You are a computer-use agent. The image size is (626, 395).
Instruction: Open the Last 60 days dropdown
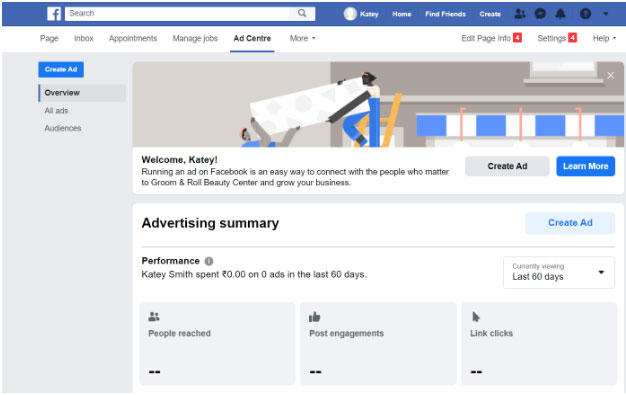(559, 272)
